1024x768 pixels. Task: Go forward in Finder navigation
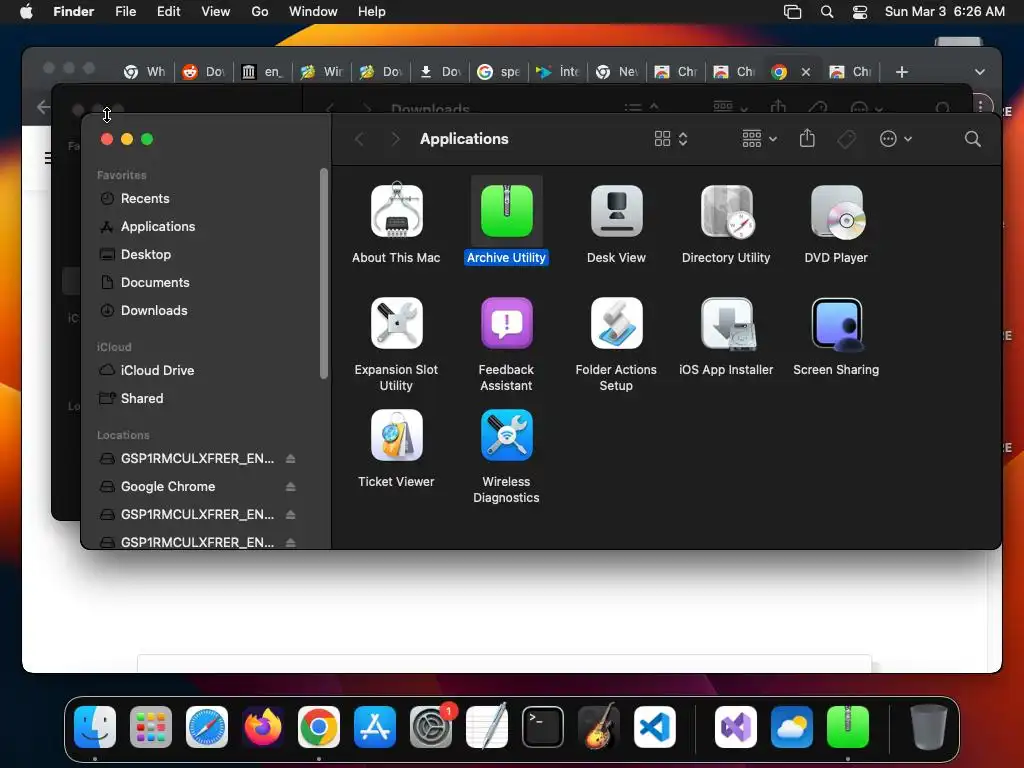point(395,138)
